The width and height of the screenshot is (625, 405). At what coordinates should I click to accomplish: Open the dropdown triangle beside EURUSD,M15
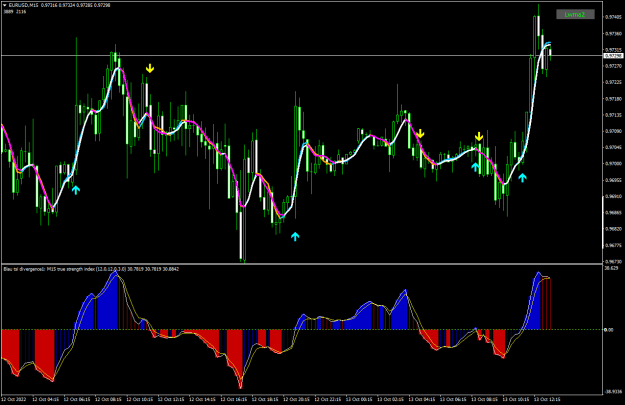coord(5,5)
